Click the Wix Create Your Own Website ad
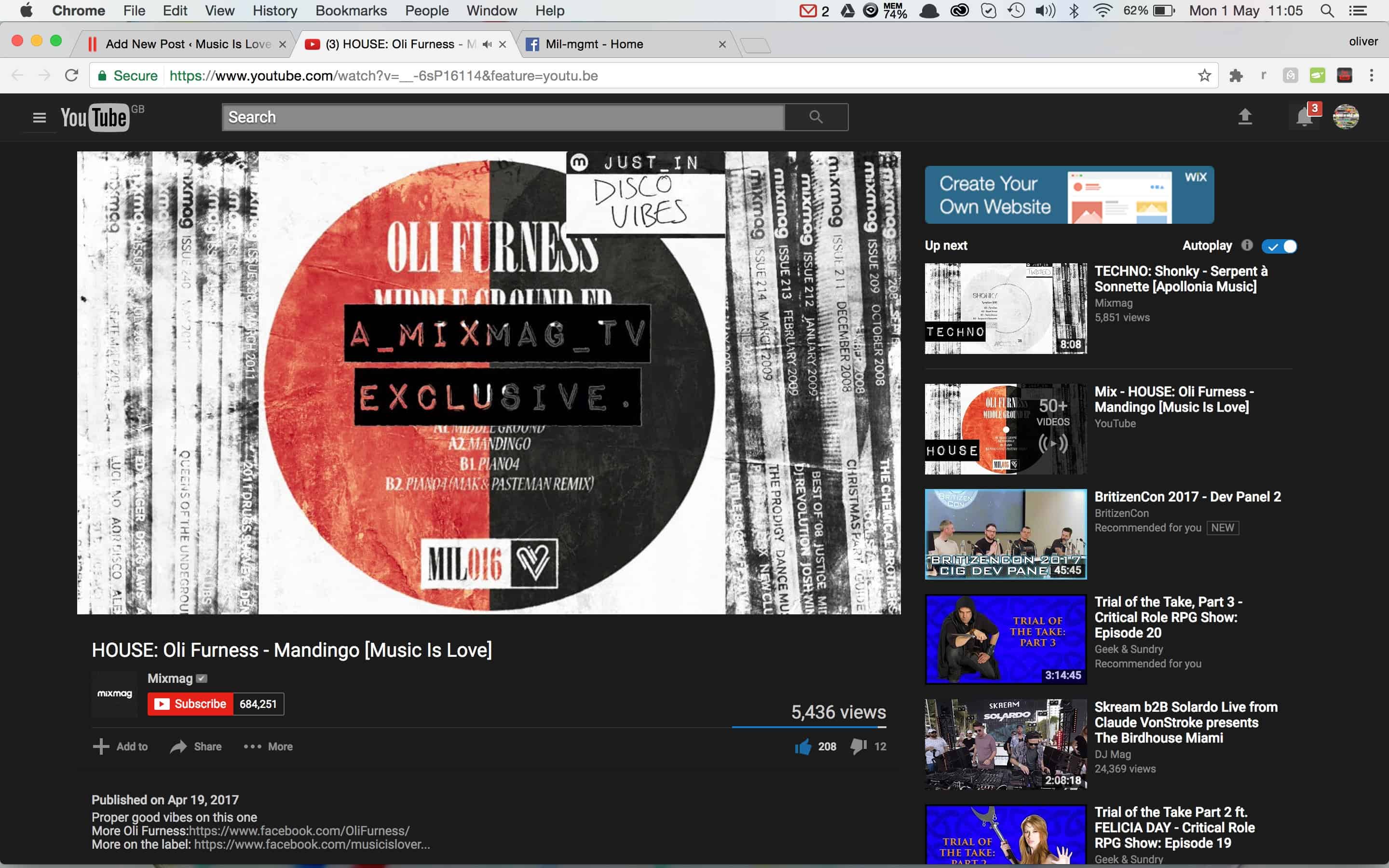1389x868 pixels. (1069, 195)
